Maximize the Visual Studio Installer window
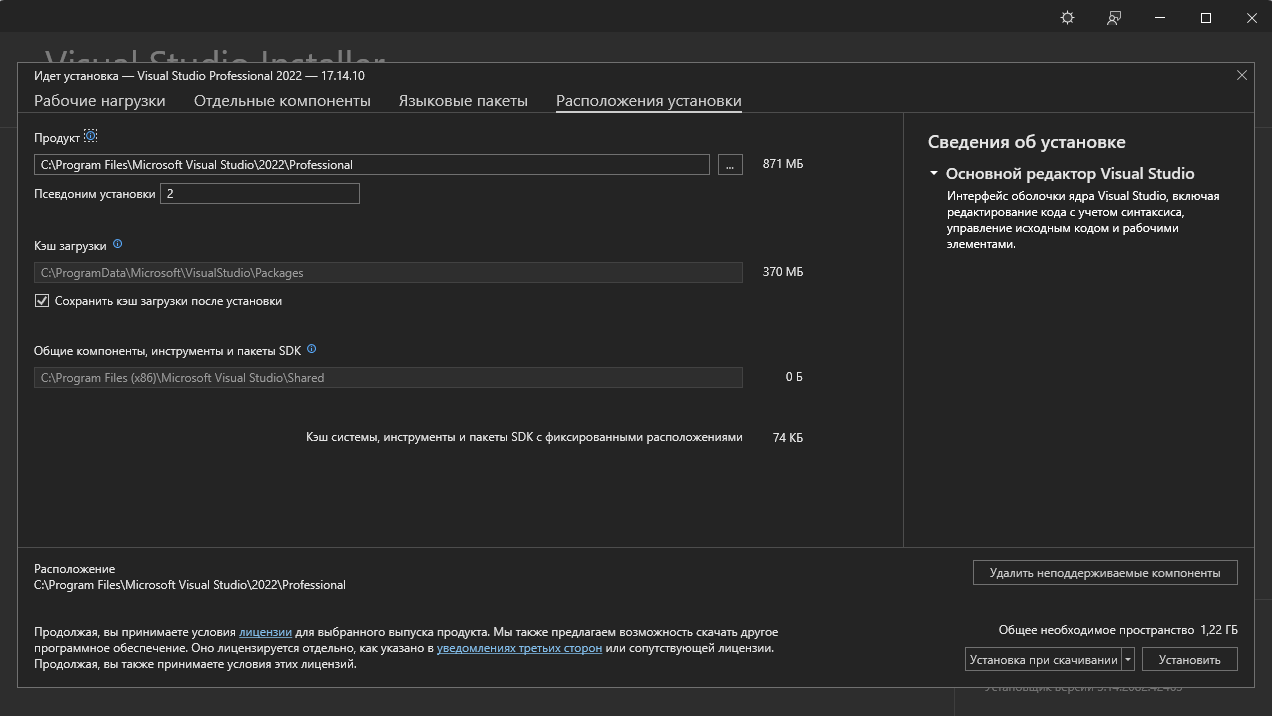1272x716 pixels. 1206,18
